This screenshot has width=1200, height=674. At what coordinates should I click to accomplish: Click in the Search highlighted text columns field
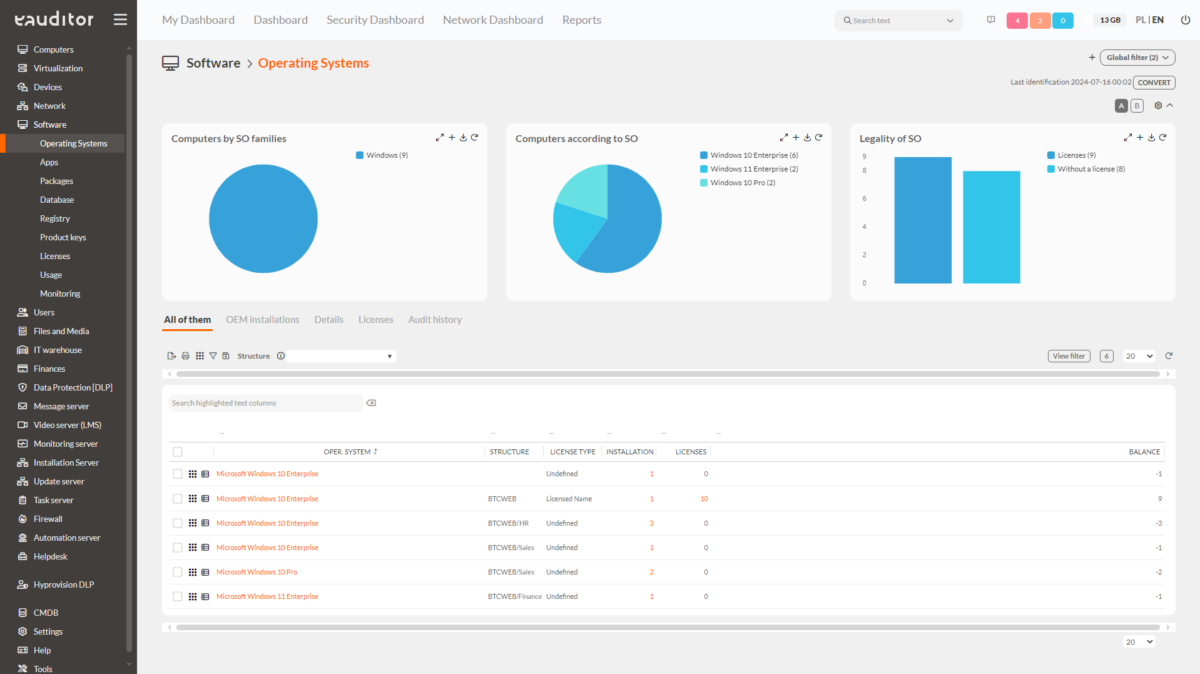click(265, 402)
